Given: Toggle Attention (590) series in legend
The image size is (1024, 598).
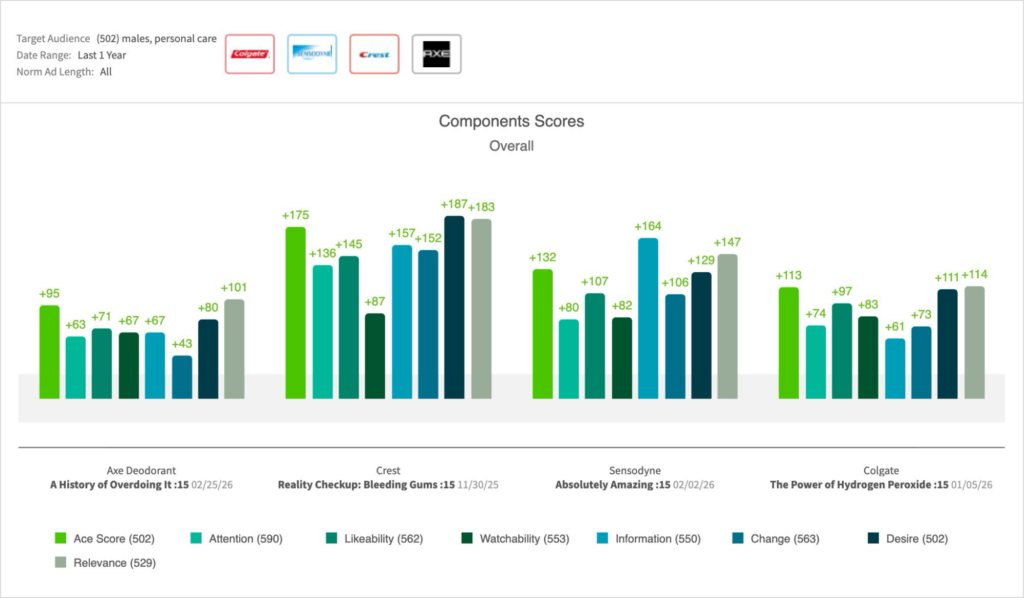Looking at the screenshot, I should (x=235, y=539).
